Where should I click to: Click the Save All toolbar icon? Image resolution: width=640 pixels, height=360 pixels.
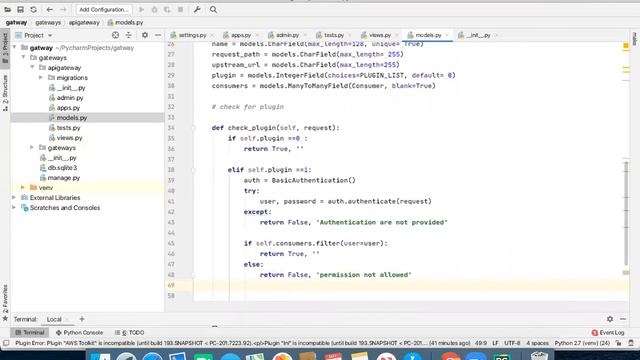point(20,9)
